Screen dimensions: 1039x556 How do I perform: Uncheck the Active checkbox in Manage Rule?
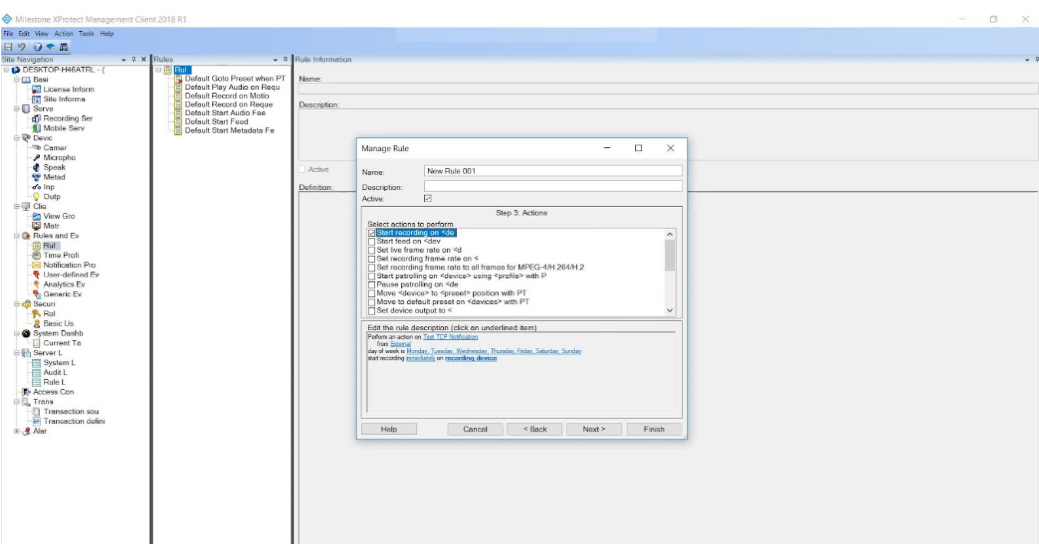click(427, 198)
